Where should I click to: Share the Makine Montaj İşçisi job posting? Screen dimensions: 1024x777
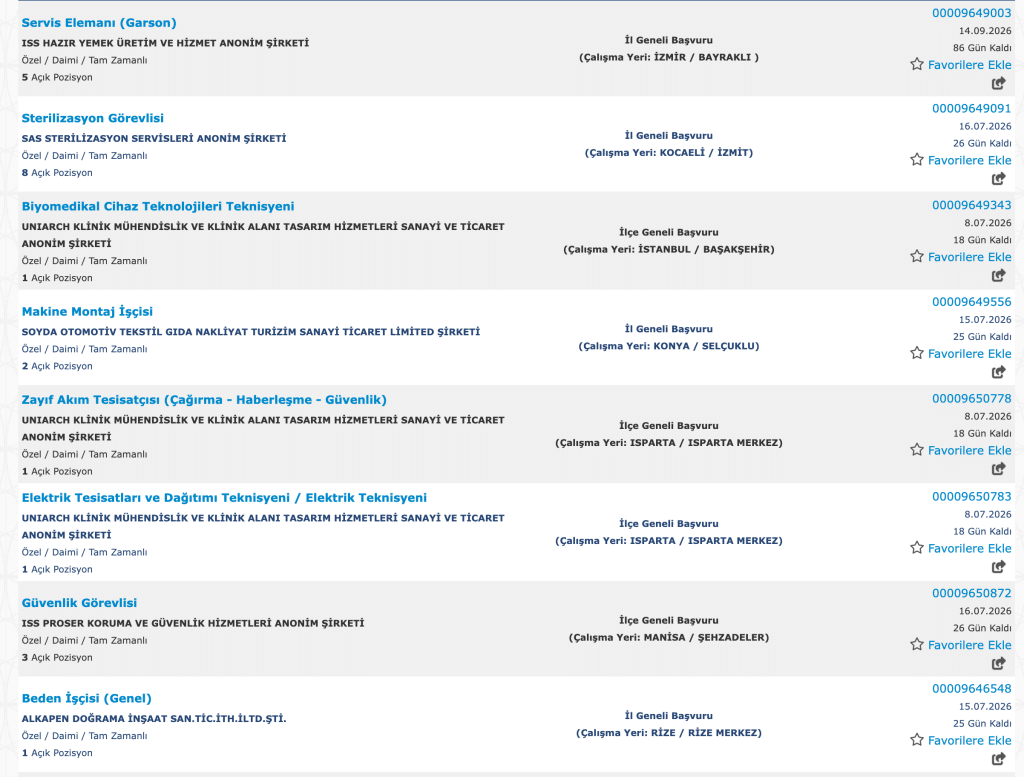(999, 372)
